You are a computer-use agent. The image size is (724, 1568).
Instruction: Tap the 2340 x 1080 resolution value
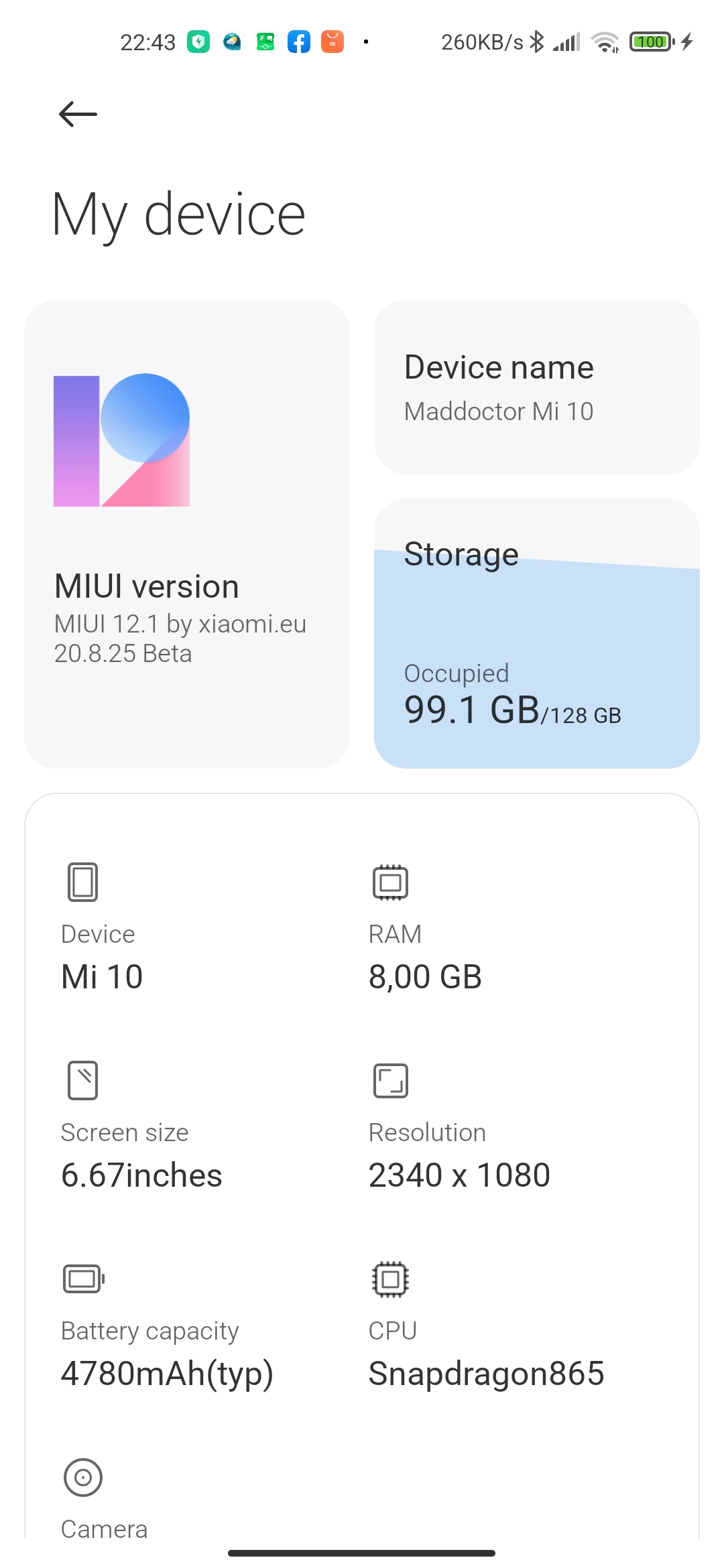pos(459,1175)
